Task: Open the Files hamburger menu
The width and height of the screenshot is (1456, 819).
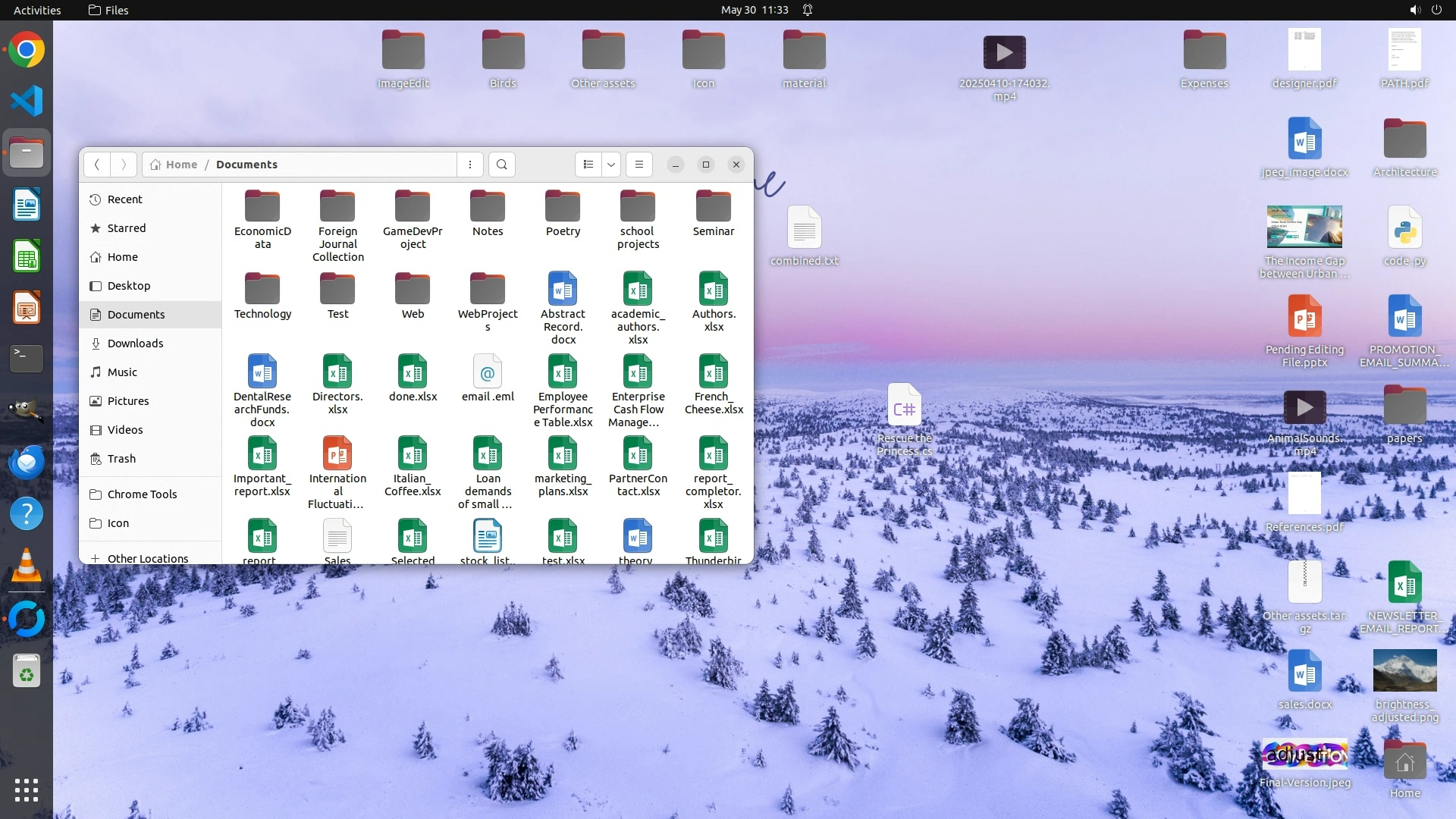Action: click(639, 165)
